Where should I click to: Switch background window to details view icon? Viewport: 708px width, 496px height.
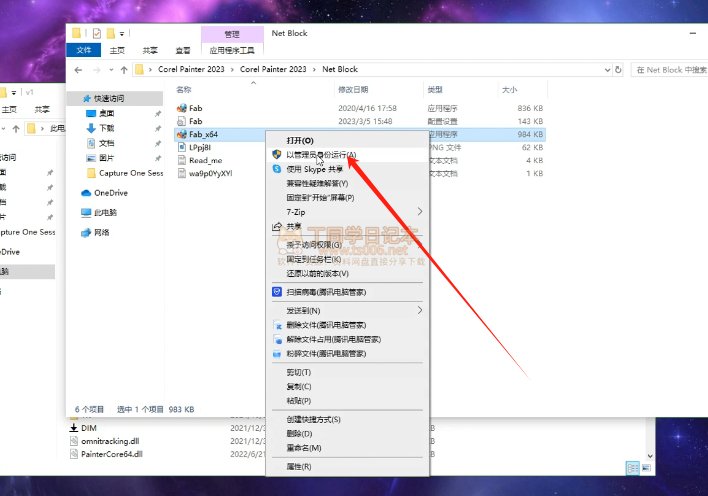point(633,468)
